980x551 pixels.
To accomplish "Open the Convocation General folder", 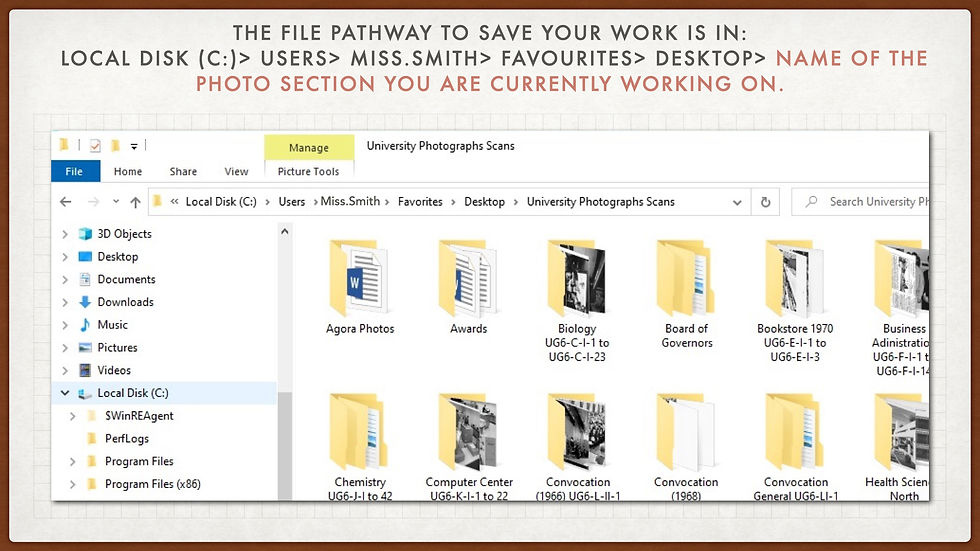I will [796, 447].
